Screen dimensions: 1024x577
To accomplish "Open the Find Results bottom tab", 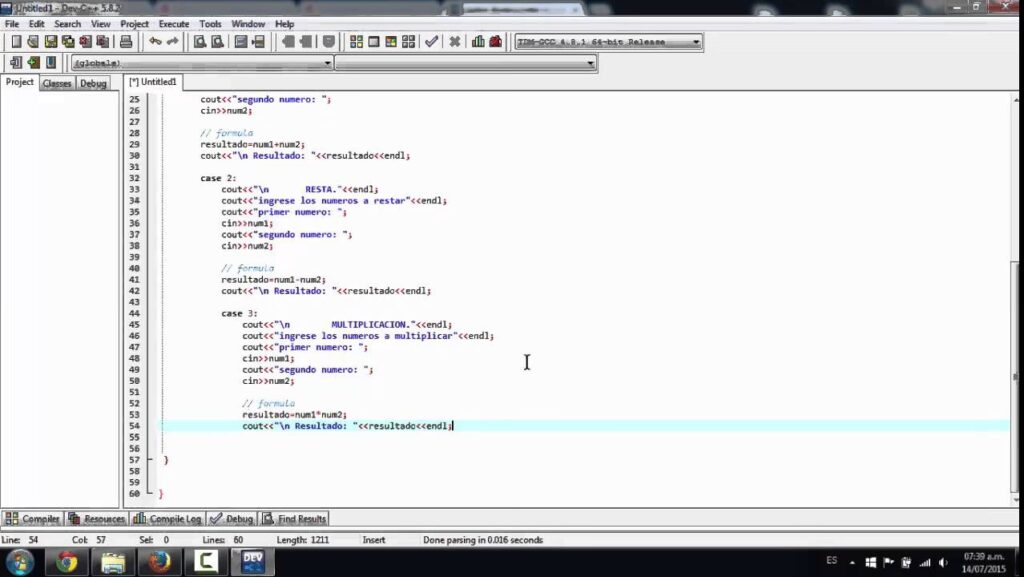I will click(x=295, y=519).
